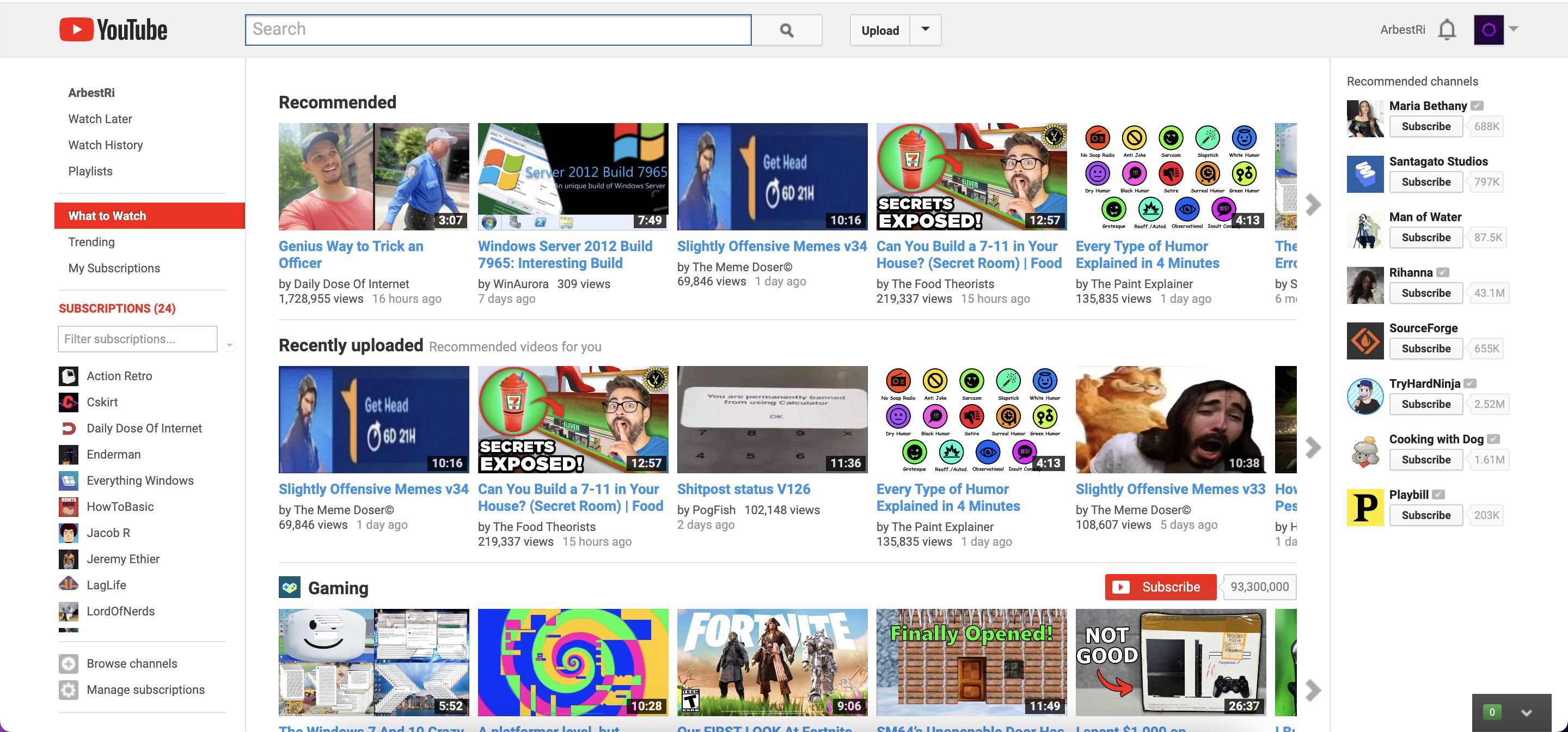Open the Cskirt channel icon
1568x732 pixels.
[68, 402]
